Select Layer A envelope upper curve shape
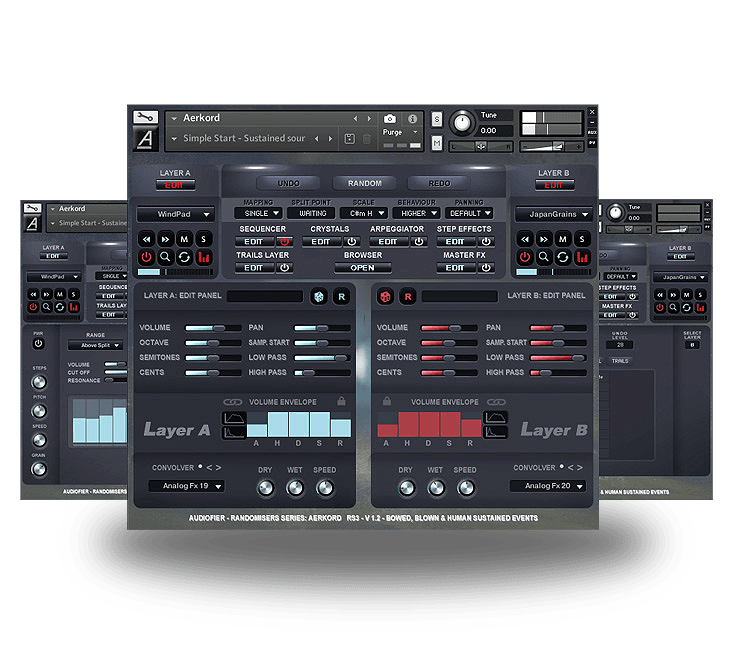The height and width of the screenshot is (655, 730). pos(234,418)
